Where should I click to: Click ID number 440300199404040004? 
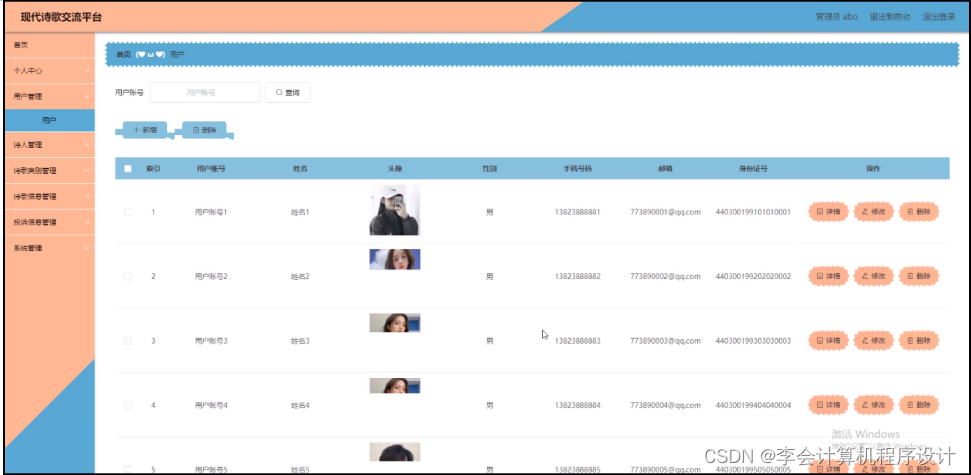tap(753, 405)
